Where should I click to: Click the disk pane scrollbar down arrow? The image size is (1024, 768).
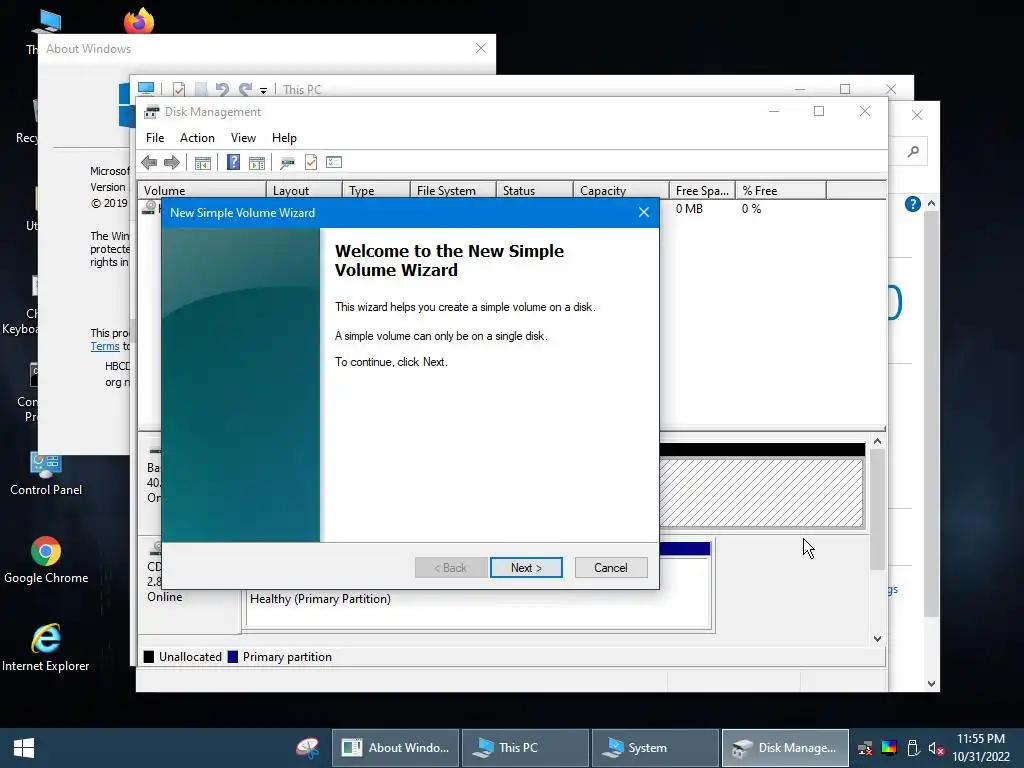pos(877,639)
